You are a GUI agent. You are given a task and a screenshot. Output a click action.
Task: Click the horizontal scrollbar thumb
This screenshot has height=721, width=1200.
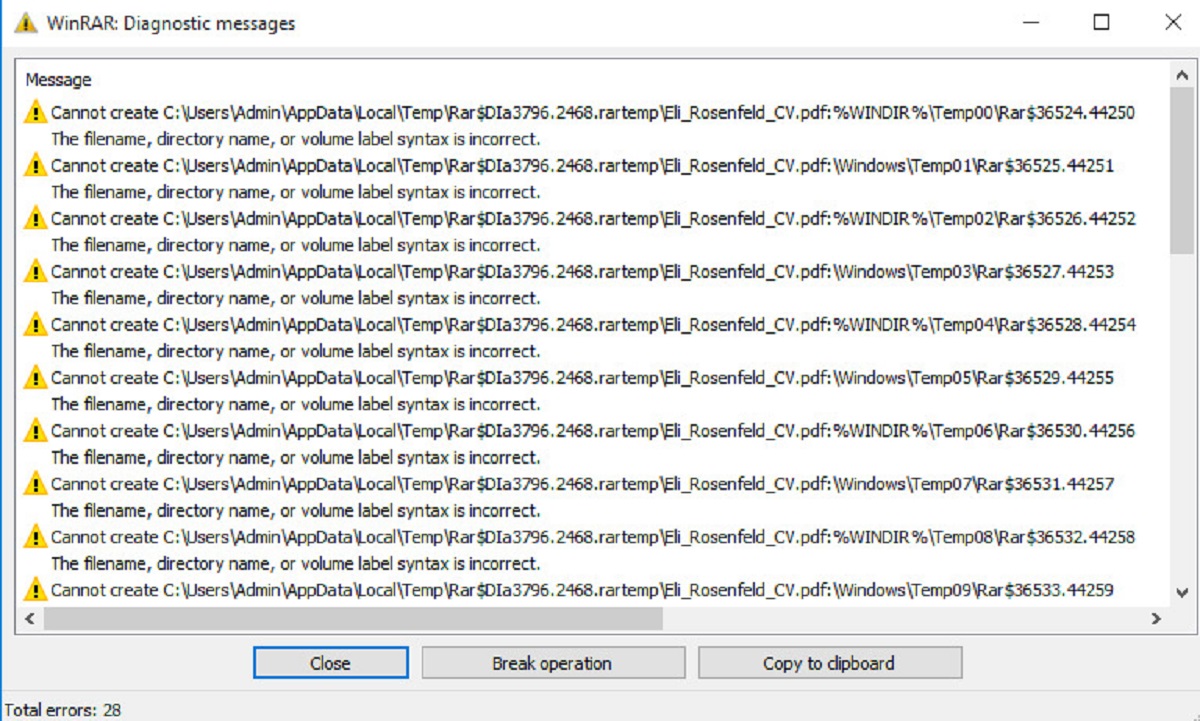point(352,619)
